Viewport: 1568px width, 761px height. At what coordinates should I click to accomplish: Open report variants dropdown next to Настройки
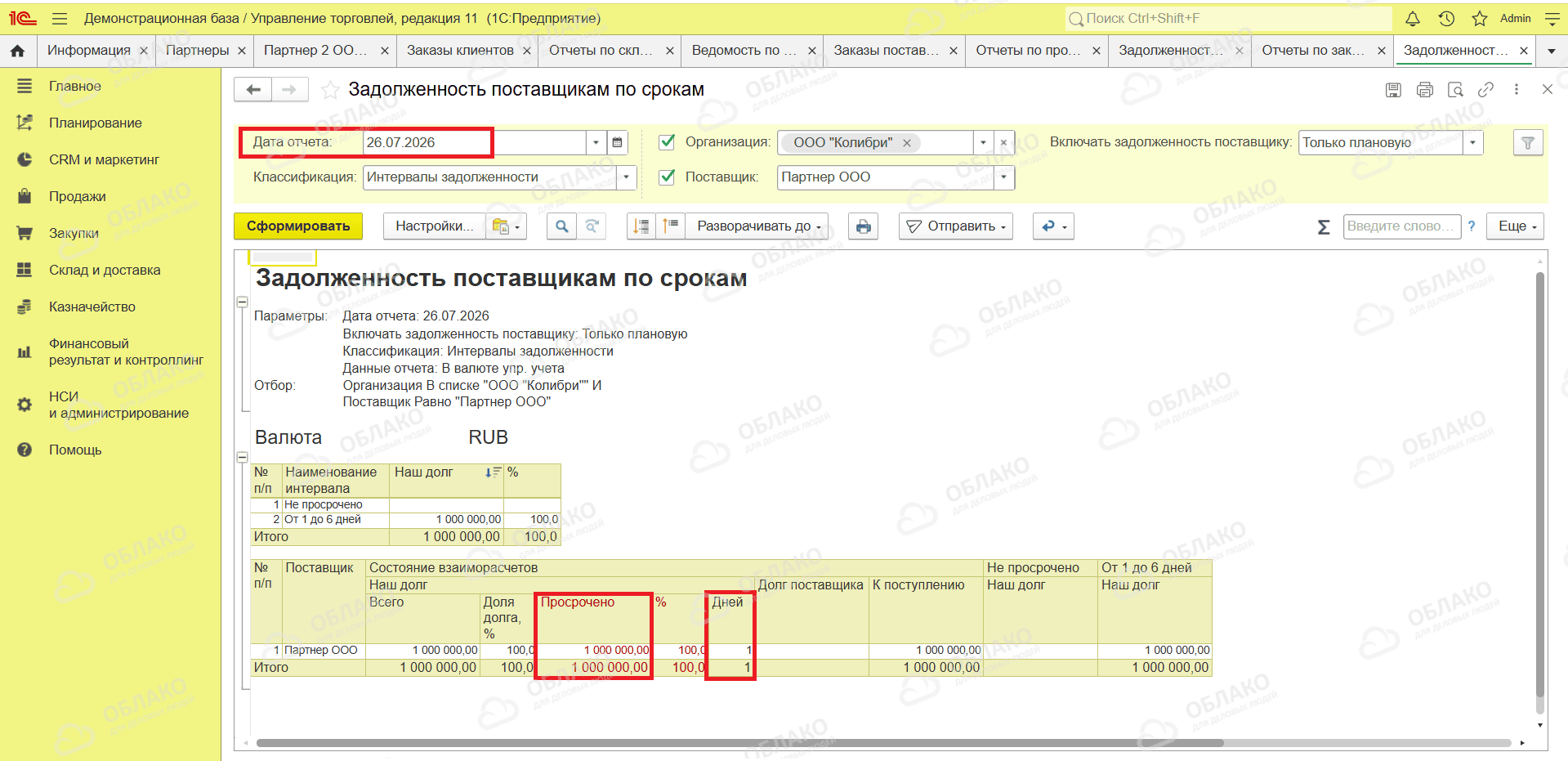507,226
